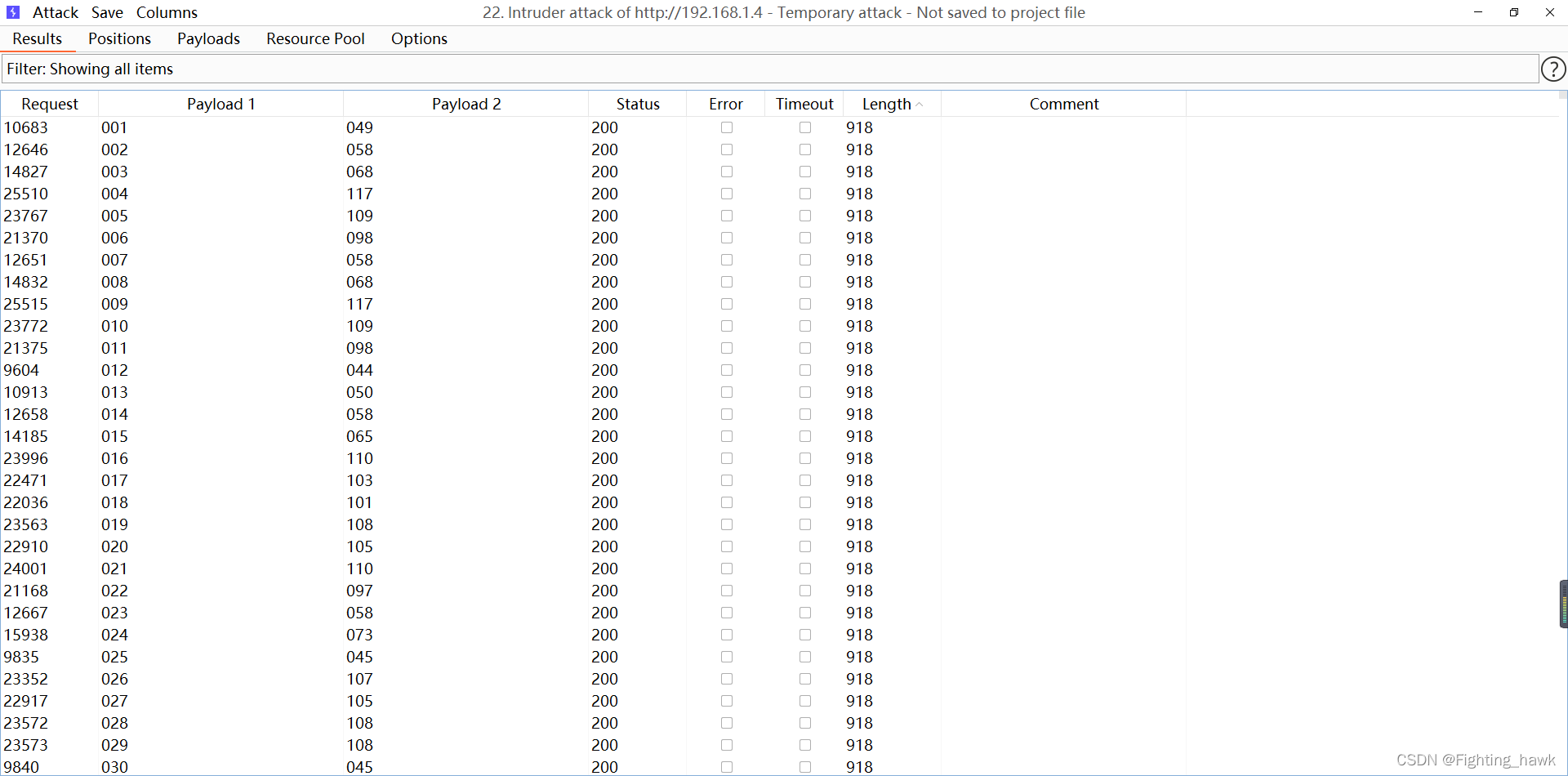Screen dimensions: 1568x776
Task: Select request 15938 row
Action: click(780, 635)
